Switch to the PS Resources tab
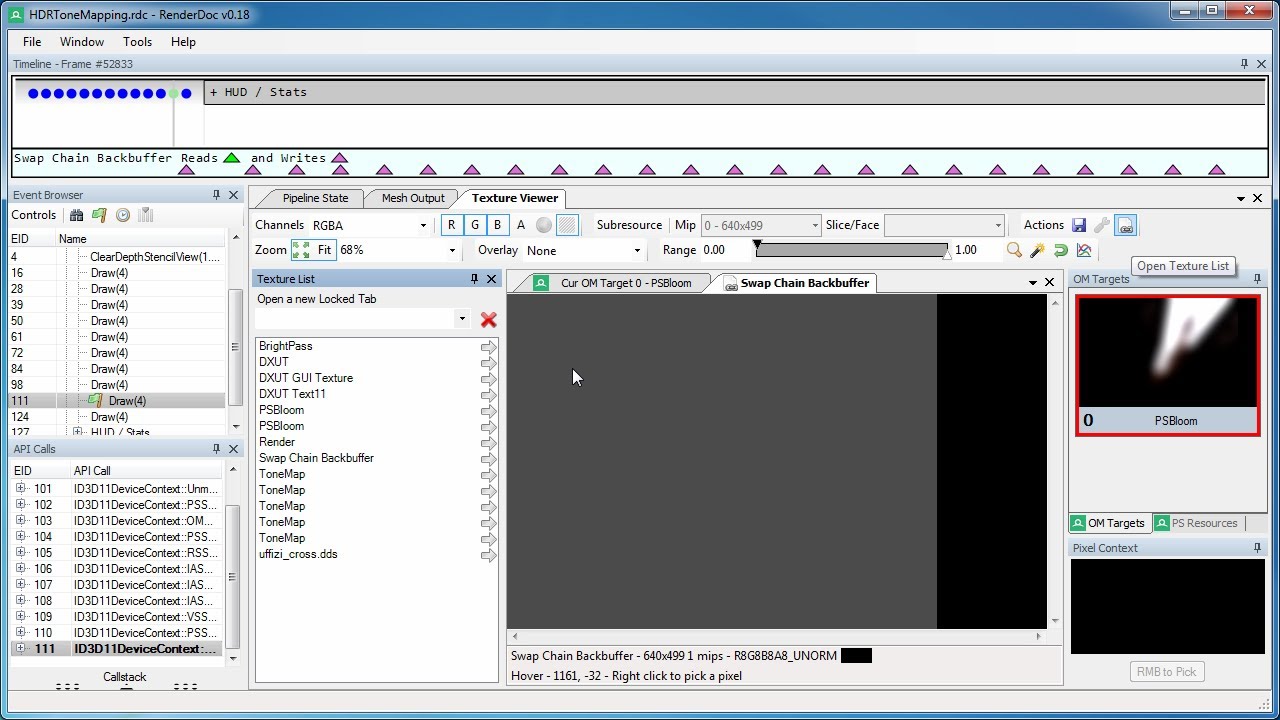The image size is (1280, 720). [x=1196, y=523]
